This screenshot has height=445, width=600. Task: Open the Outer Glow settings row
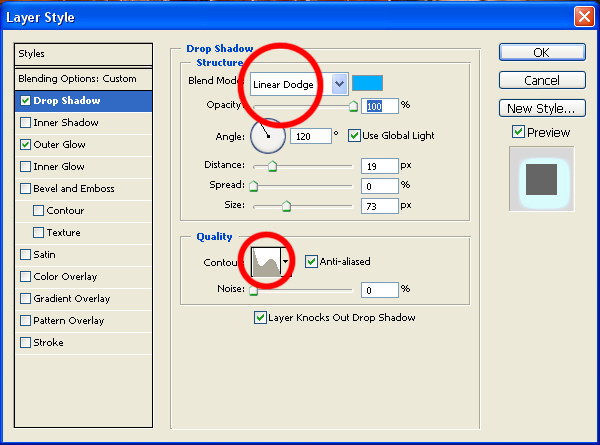click(83, 145)
